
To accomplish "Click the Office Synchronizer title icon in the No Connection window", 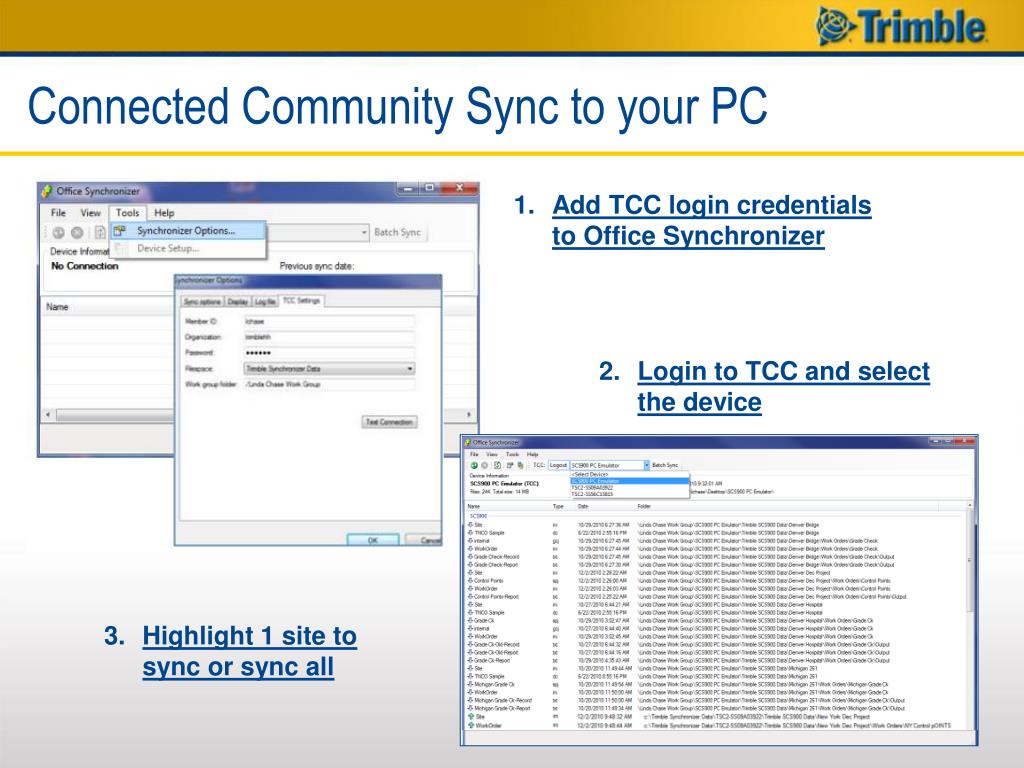I will pos(47,191).
